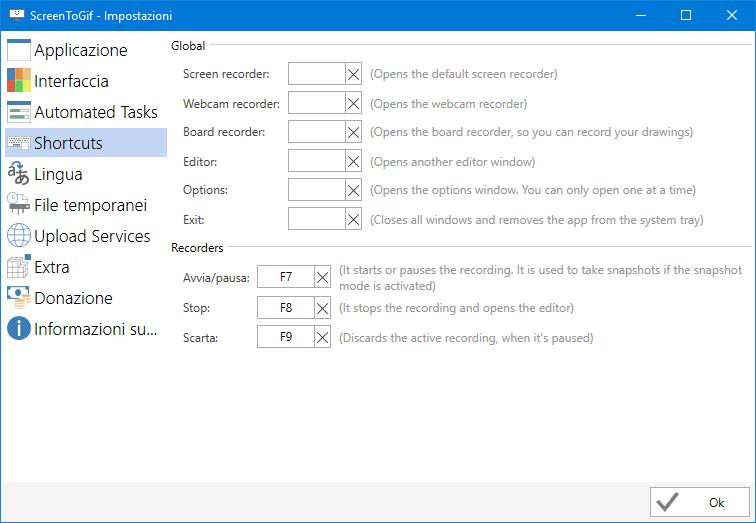The height and width of the screenshot is (523, 756).
Task: Click the Upload Services globe icon
Action: 19,236
